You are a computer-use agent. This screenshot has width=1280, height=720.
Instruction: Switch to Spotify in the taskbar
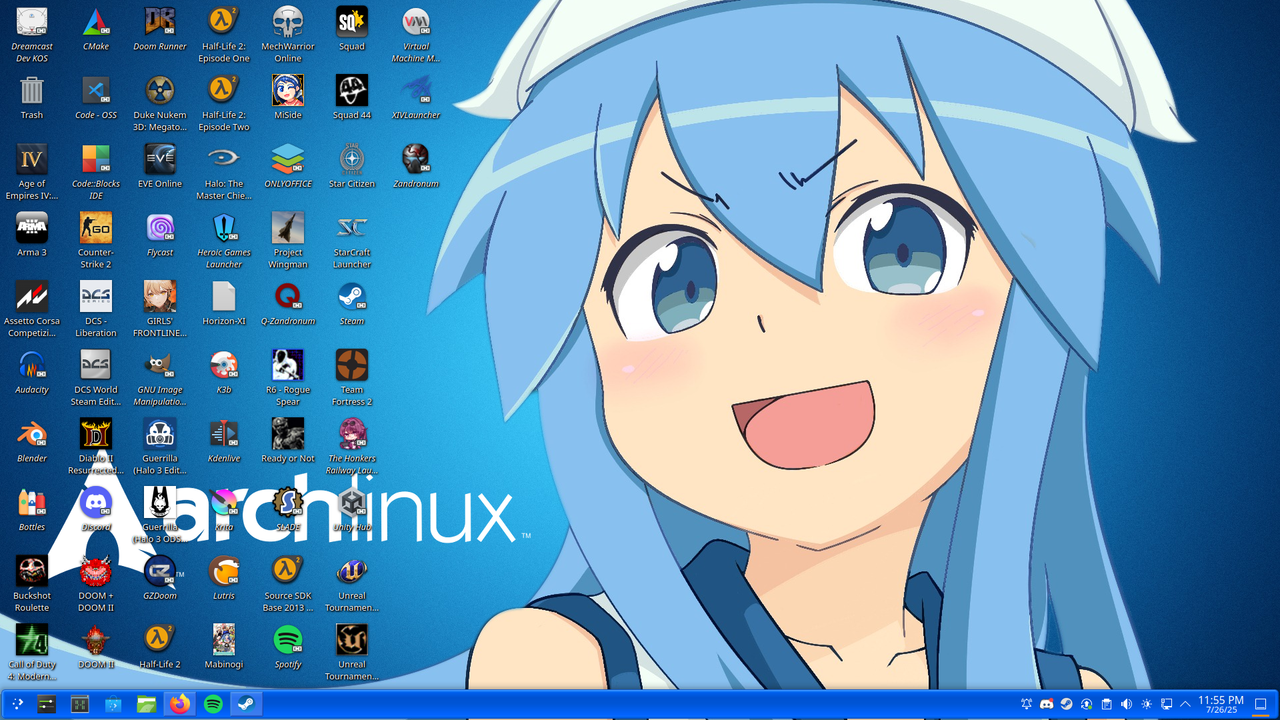click(x=213, y=704)
